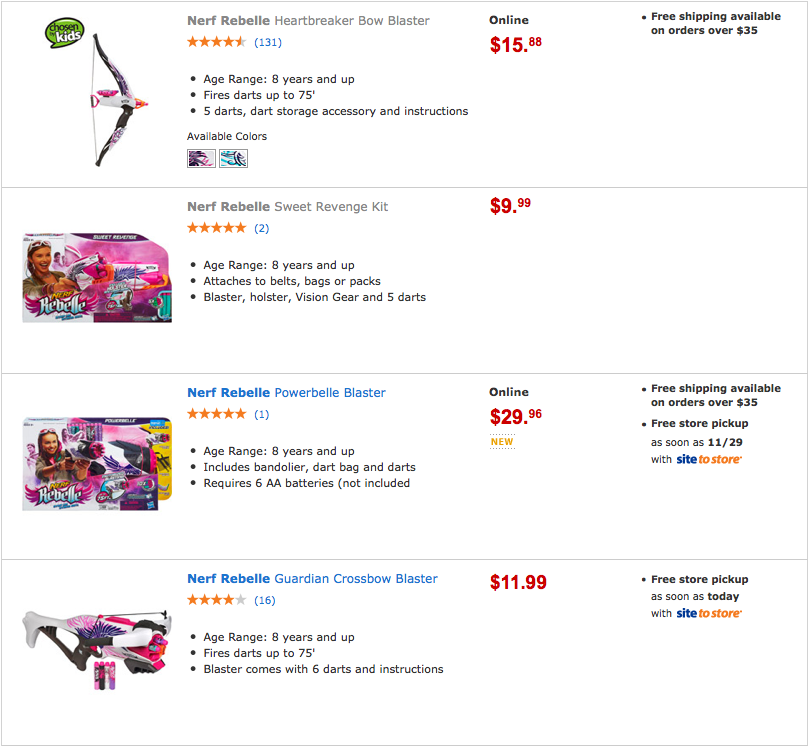This screenshot has height=746, width=808.
Task: Click the star rating of Guardian Crossbow
Action: [x=216, y=600]
